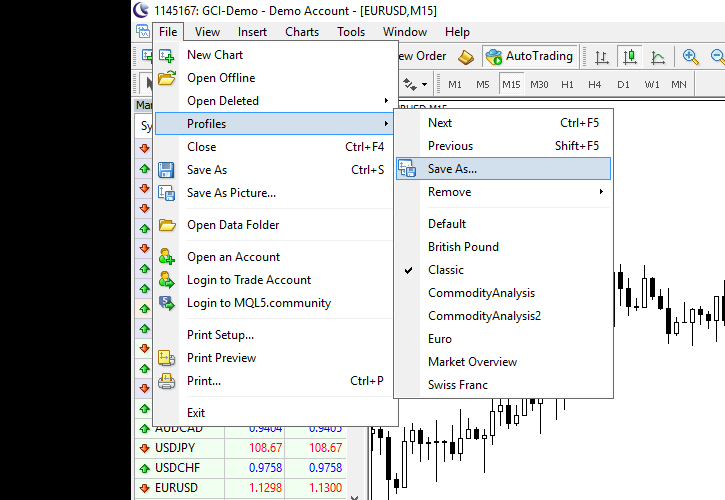
Task: Expand the Profiles submenu entry
Action: click(274, 123)
